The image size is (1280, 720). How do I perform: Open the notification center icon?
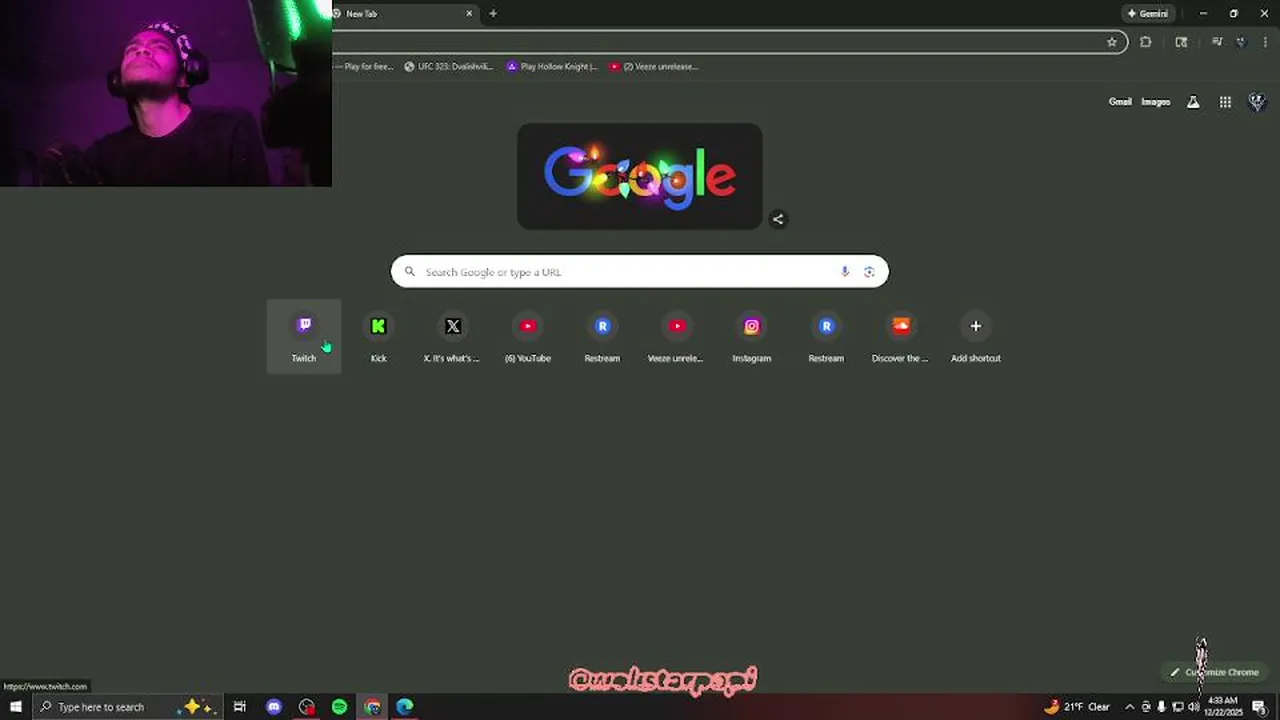pos(1259,707)
